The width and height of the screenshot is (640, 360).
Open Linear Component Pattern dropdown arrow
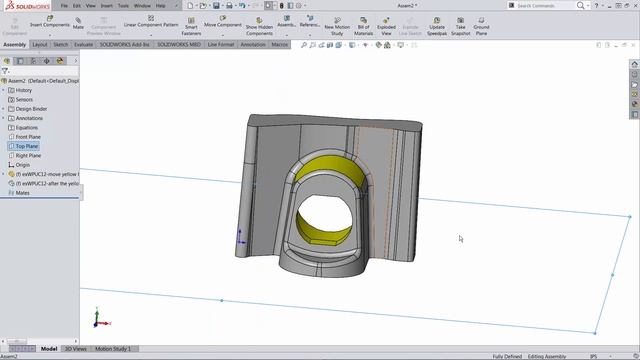(x=151, y=35)
